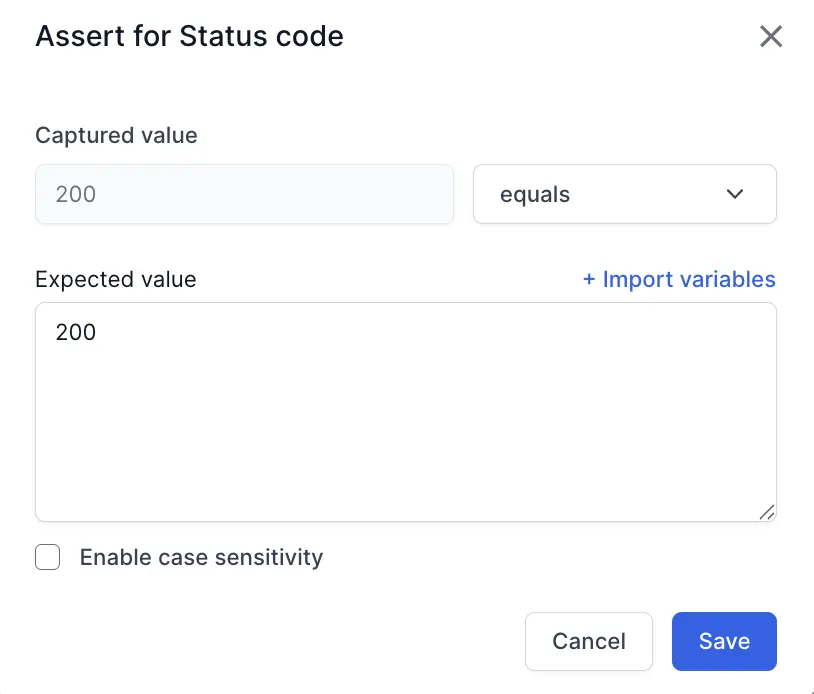Click the Assert for Status code title

pos(190,36)
